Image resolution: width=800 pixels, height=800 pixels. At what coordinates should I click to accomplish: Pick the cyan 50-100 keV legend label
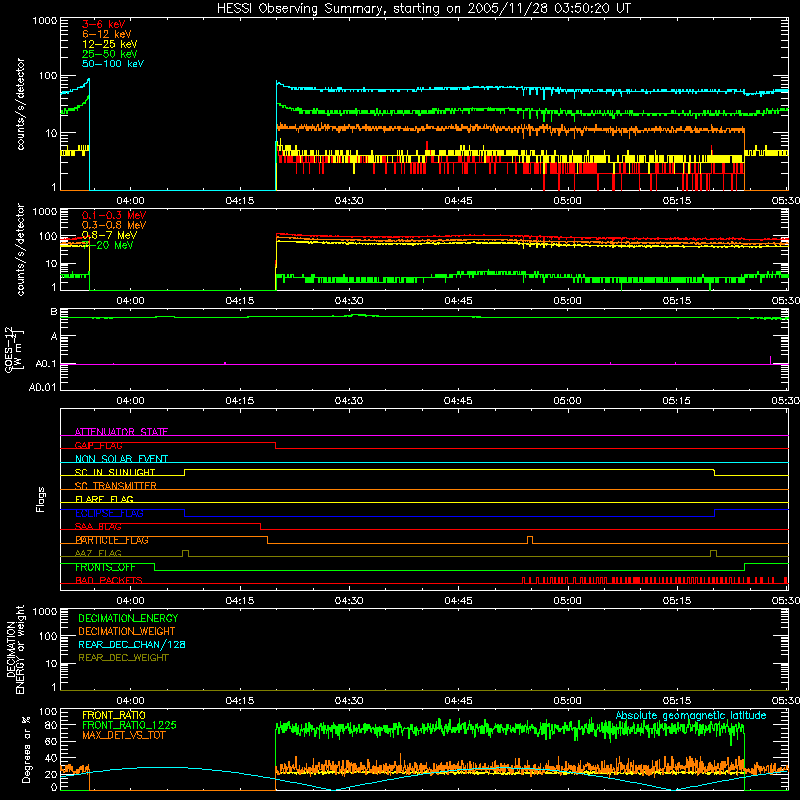(x=113, y=64)
